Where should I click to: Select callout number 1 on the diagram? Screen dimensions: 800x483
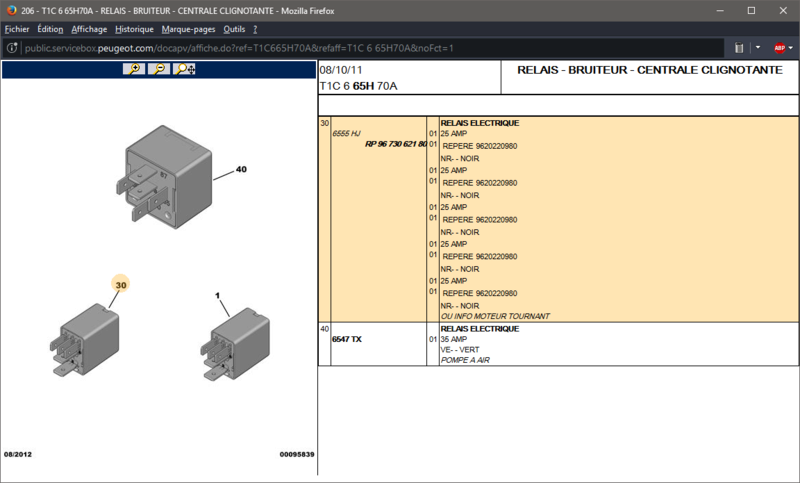point(217,295)
